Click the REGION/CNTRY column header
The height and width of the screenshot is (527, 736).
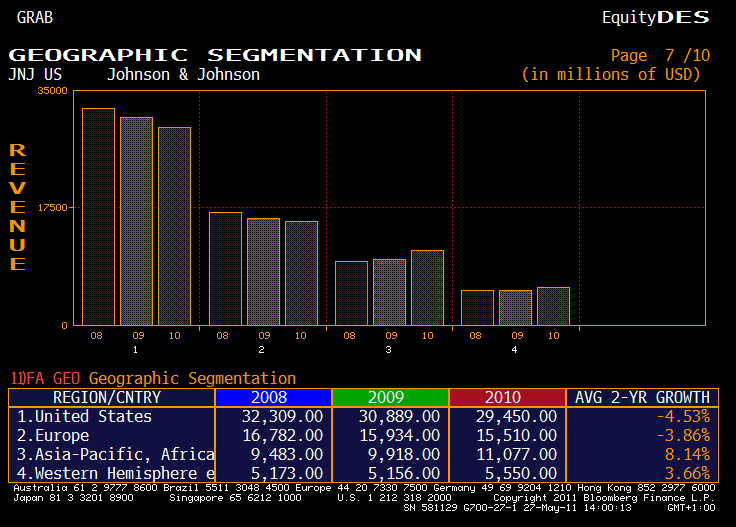pyautogui.click(x=112, y=397)
